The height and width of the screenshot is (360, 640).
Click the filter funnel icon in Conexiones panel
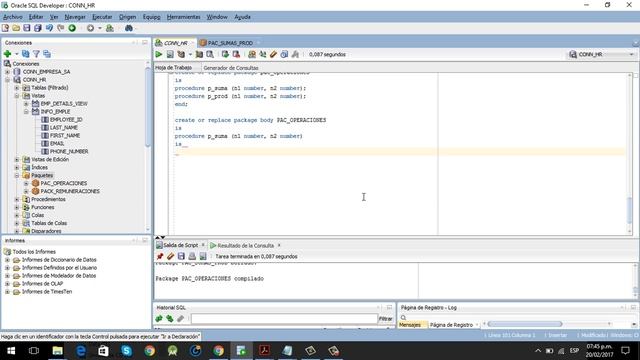click(36, 54)
